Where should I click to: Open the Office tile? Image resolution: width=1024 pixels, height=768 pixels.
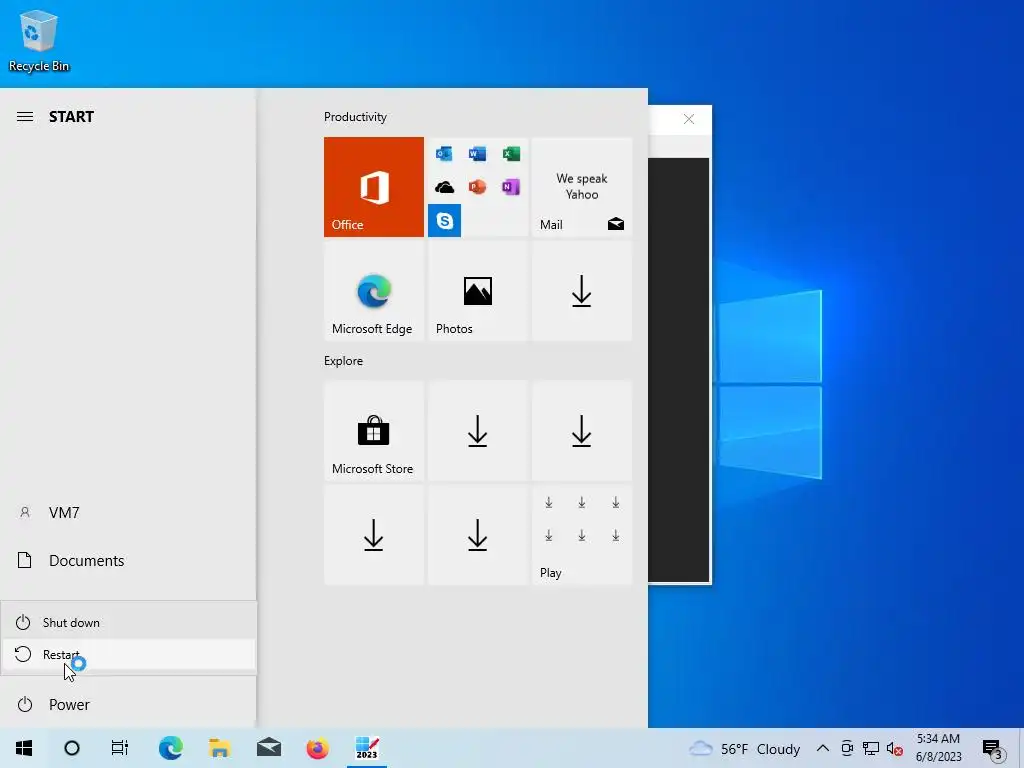[x=374, y=187]
